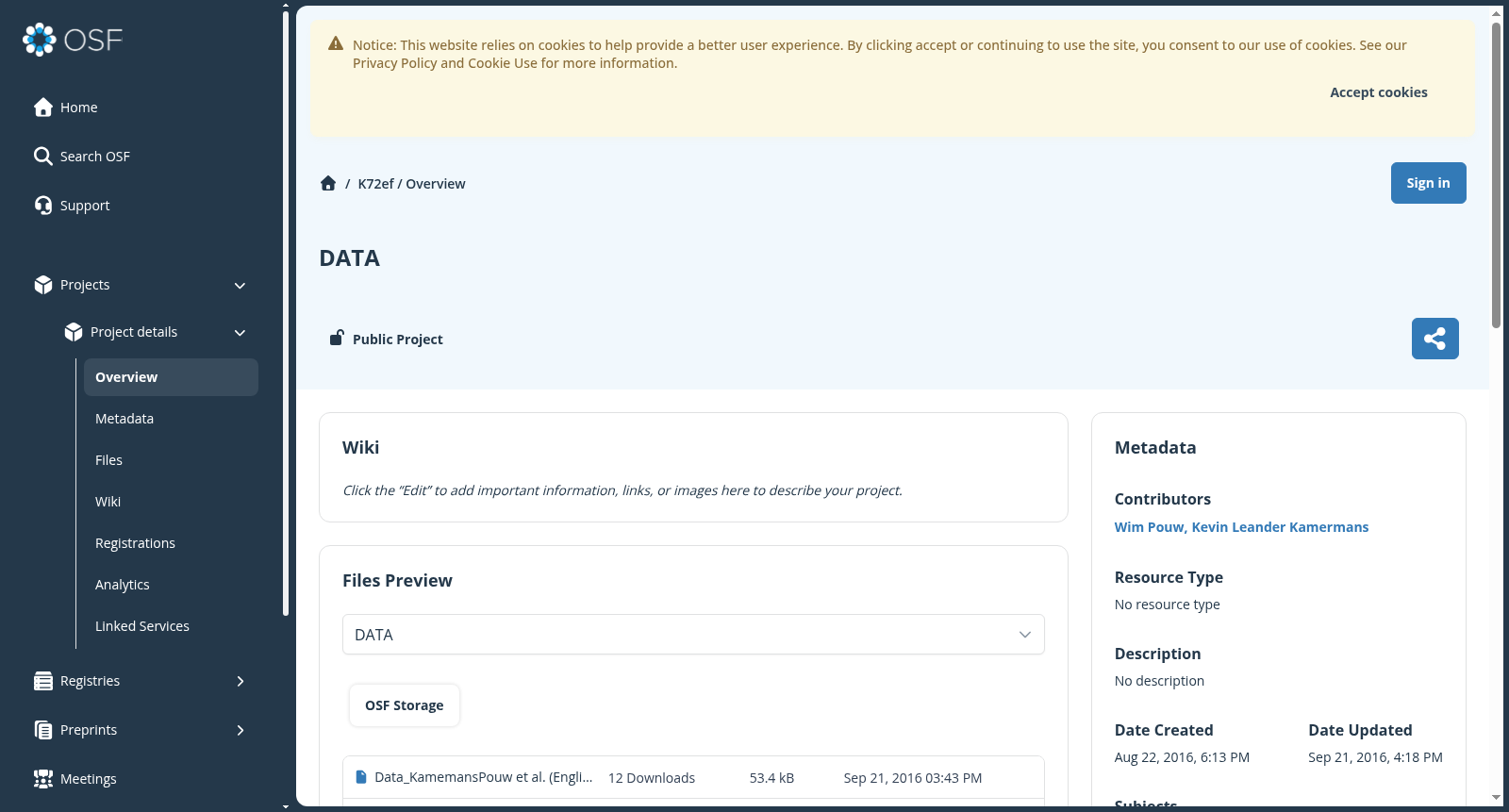
Task: Click the Meetings icon in sidebar
Action: pyautogui.click(x=43, y=779)
